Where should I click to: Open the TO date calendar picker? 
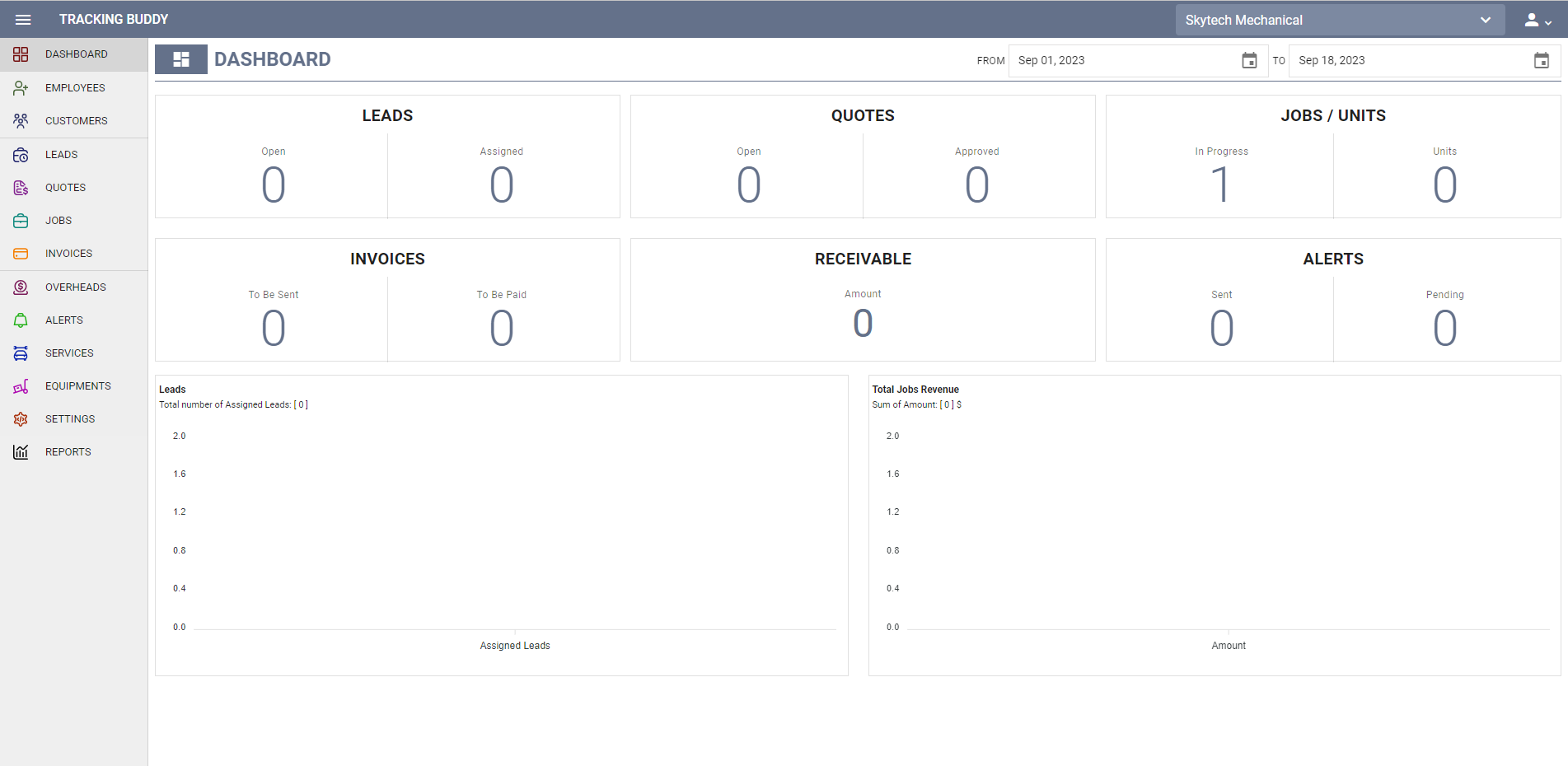click(1541, 61)
